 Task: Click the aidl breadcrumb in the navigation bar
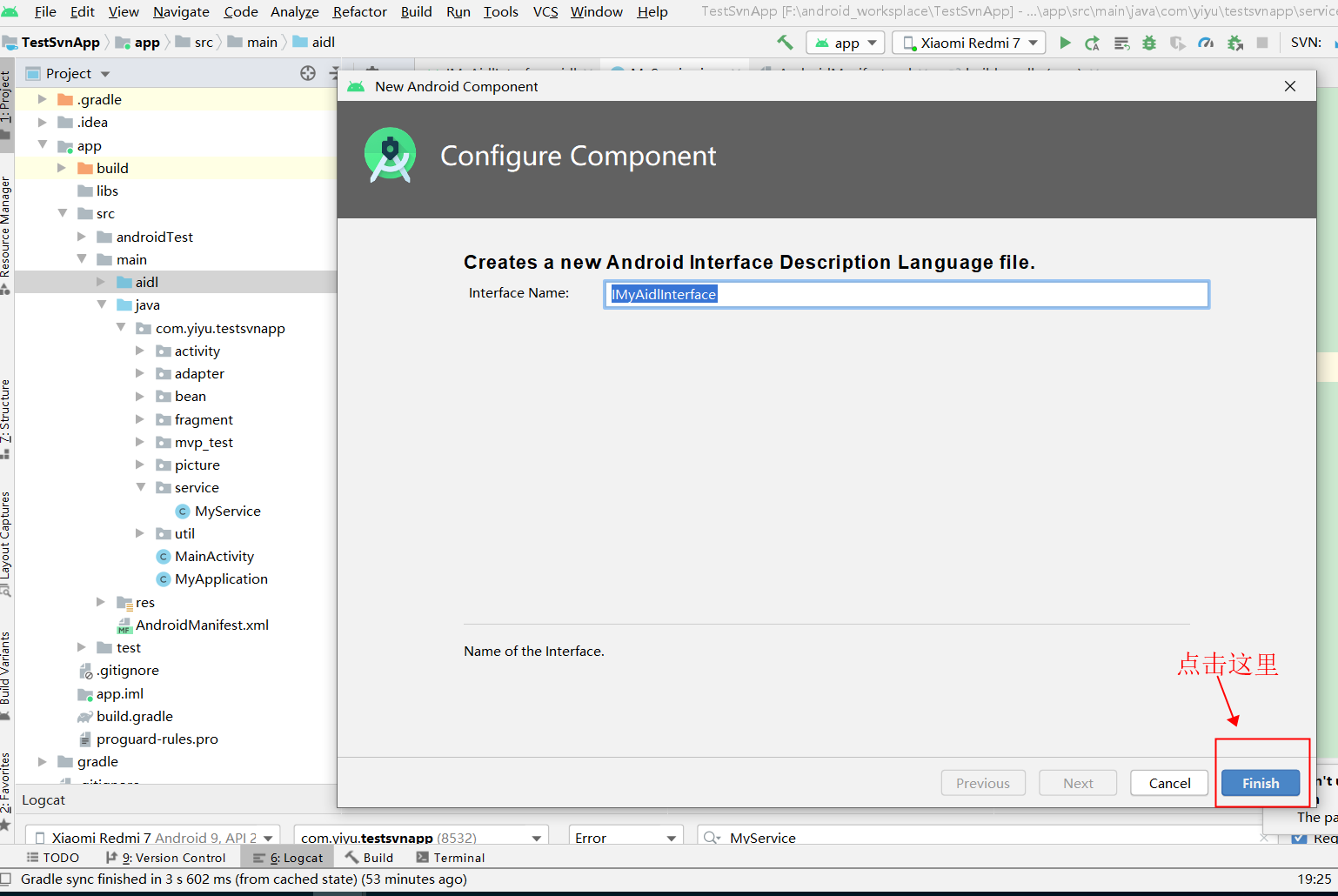tap(314, 43)
